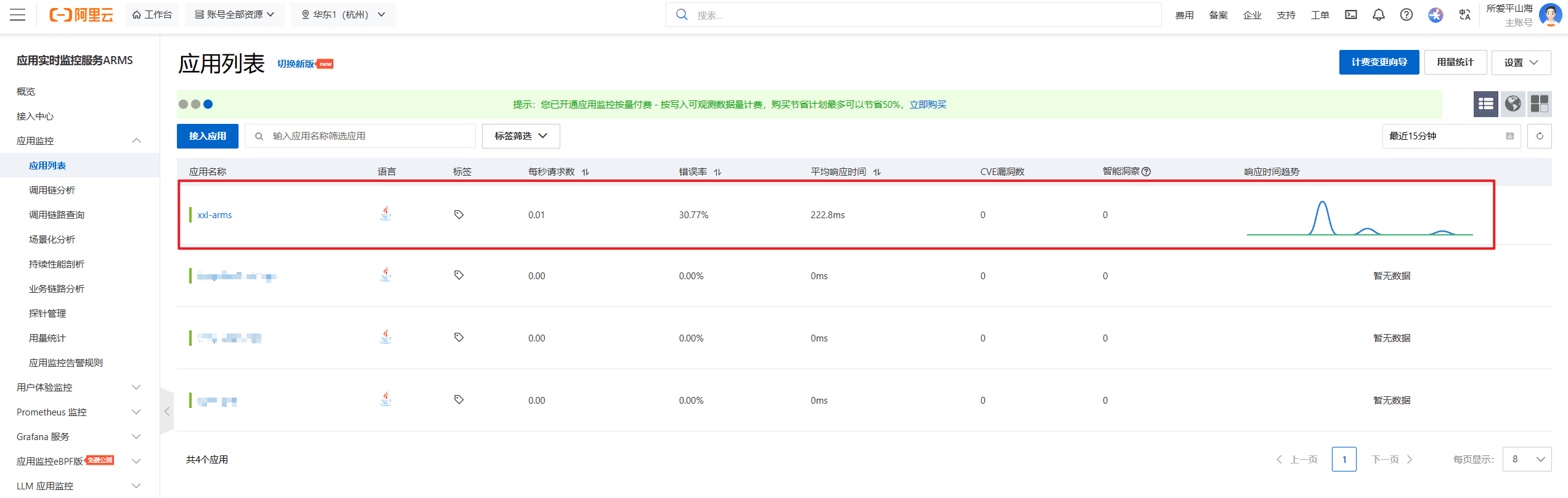Sort by average response time
1568x498 pixels.
click(x=876, y=172)
